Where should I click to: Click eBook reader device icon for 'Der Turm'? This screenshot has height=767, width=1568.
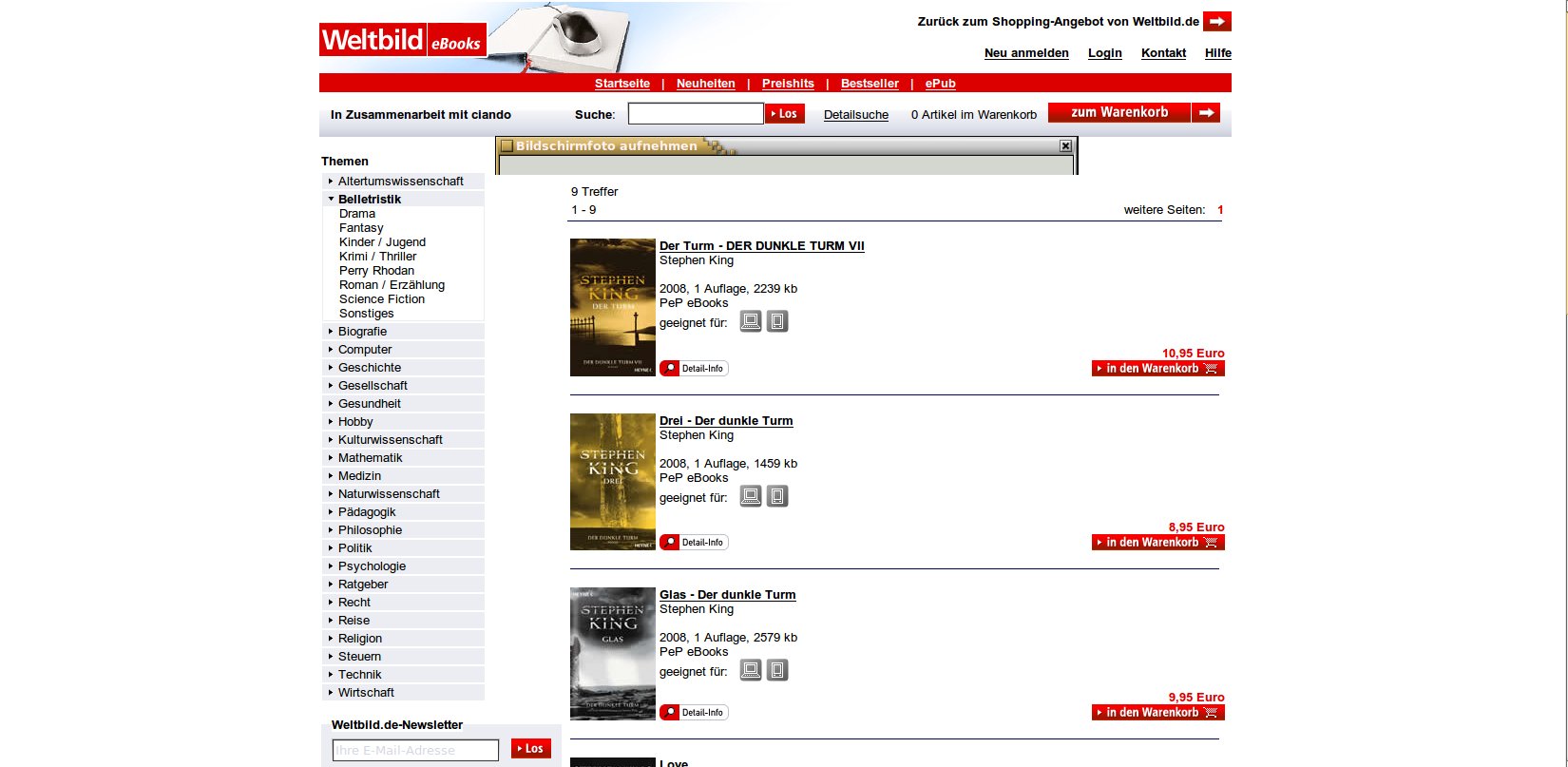[x=777, y=322]
